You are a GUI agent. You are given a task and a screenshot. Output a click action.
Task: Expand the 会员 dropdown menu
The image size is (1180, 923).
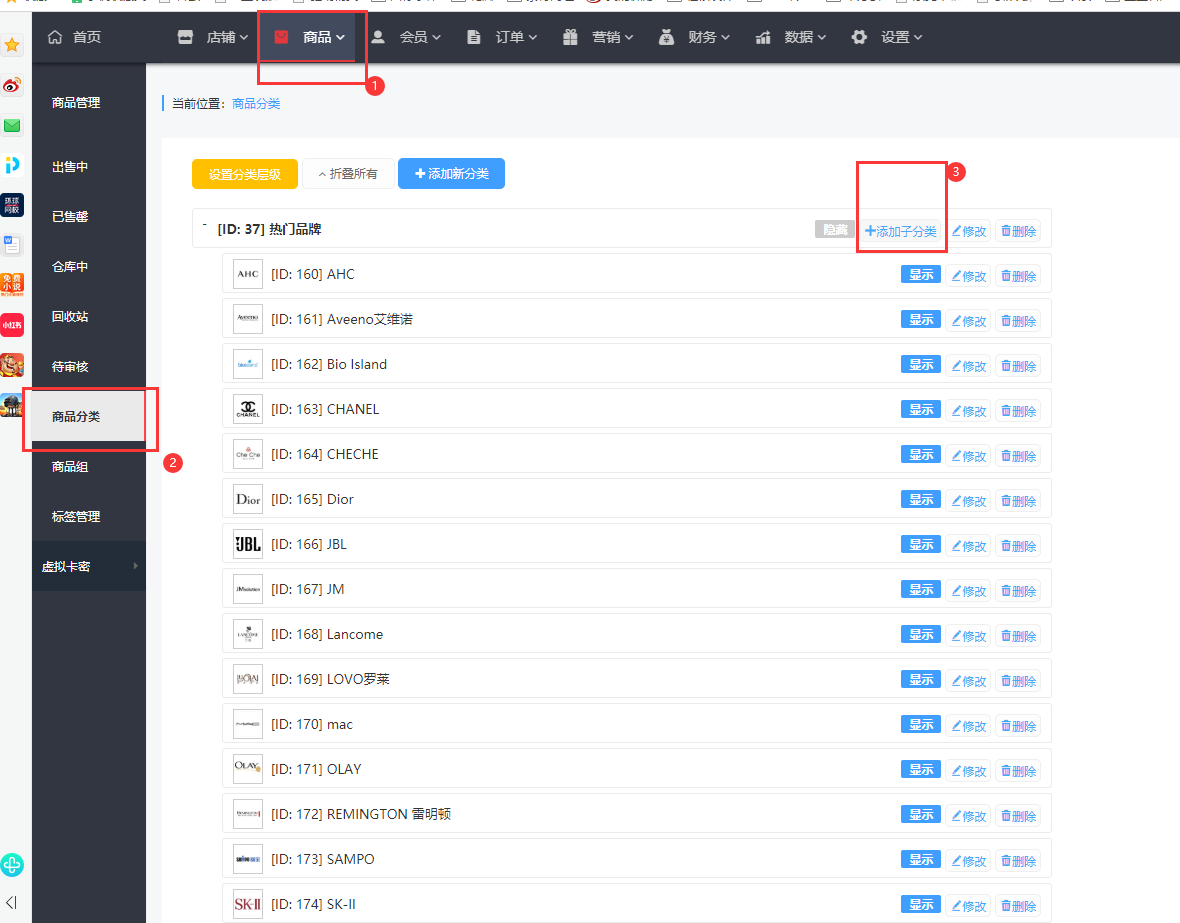click(436, 38)
